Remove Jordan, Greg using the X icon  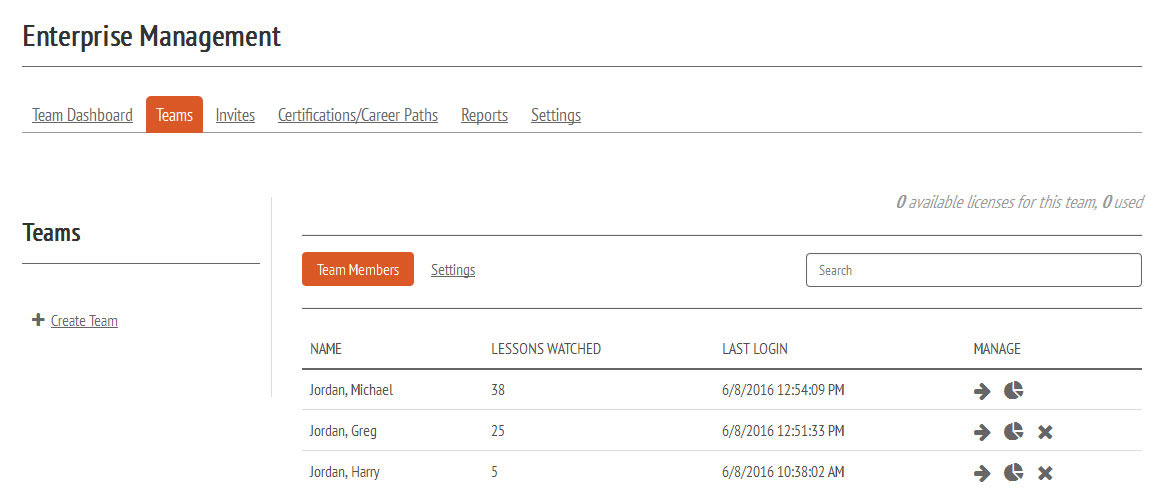[1045, 432]
